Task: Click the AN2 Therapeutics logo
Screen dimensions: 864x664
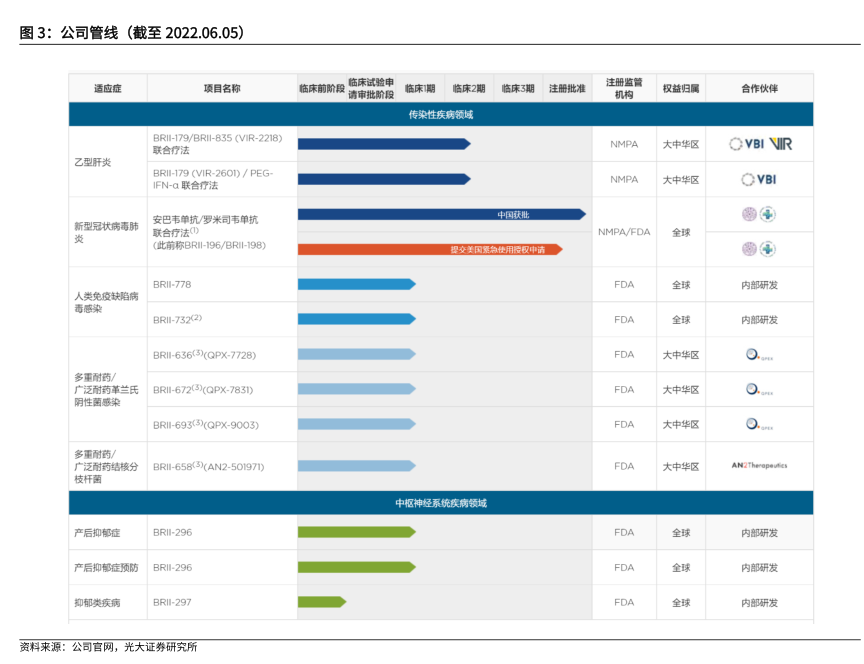Action: click(759, 466)
